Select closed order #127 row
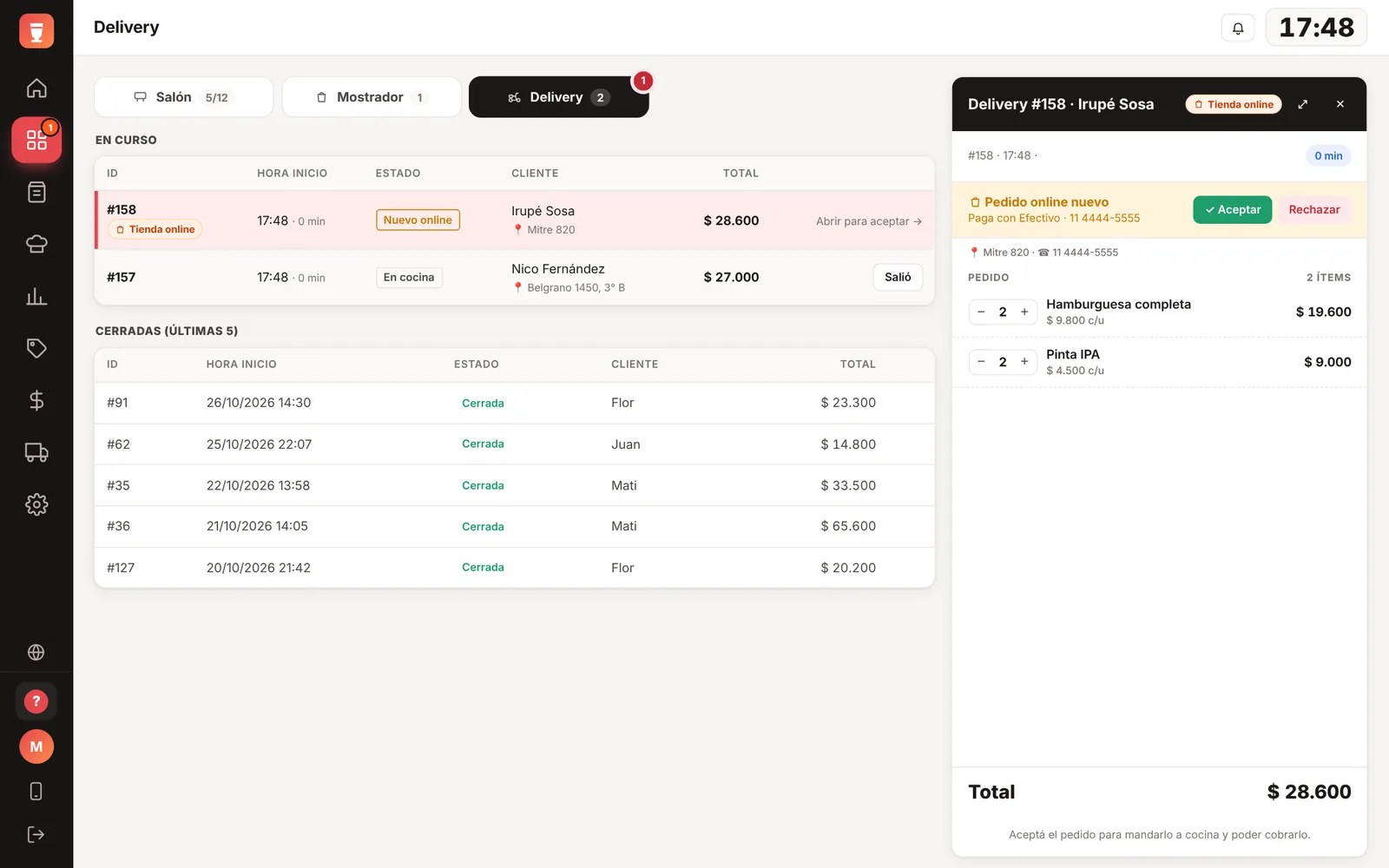This screenshot has width=1389, height=868. click(x=515, y=568)
